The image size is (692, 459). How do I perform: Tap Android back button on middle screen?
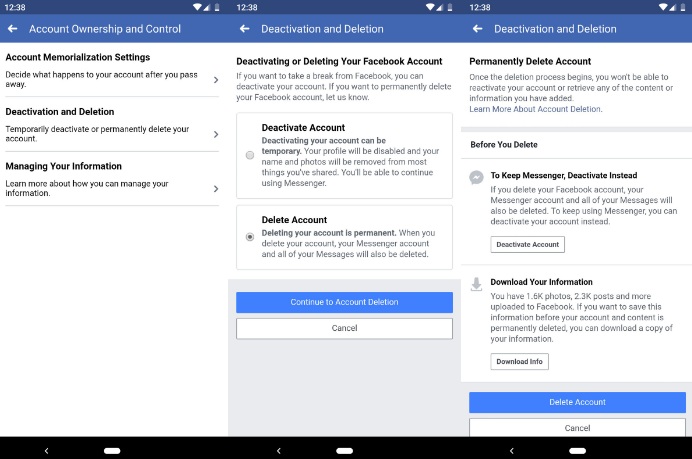tap(278, 451)
